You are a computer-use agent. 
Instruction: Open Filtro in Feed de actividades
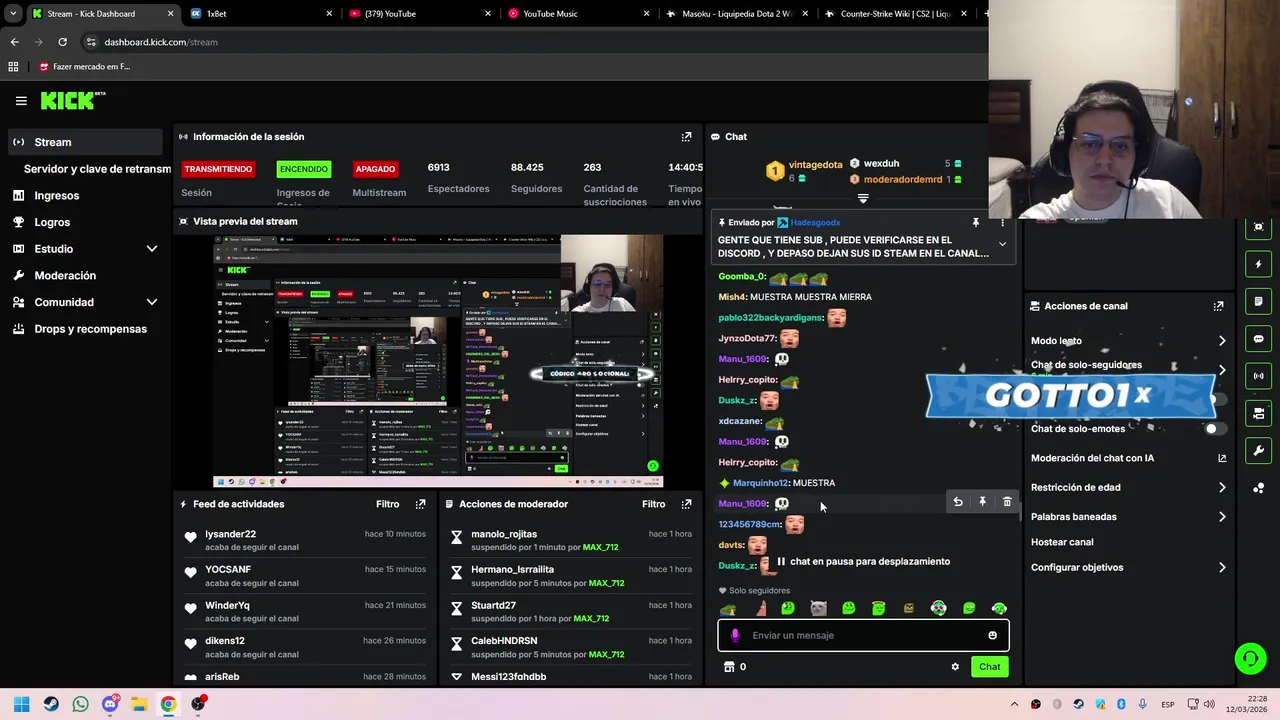tap(387, 504)
